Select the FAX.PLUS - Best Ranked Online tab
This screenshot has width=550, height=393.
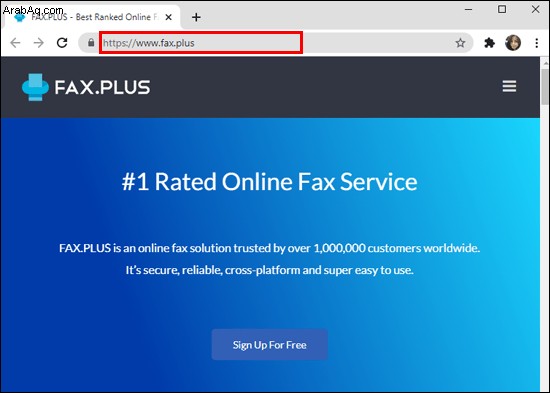[91, 17]
